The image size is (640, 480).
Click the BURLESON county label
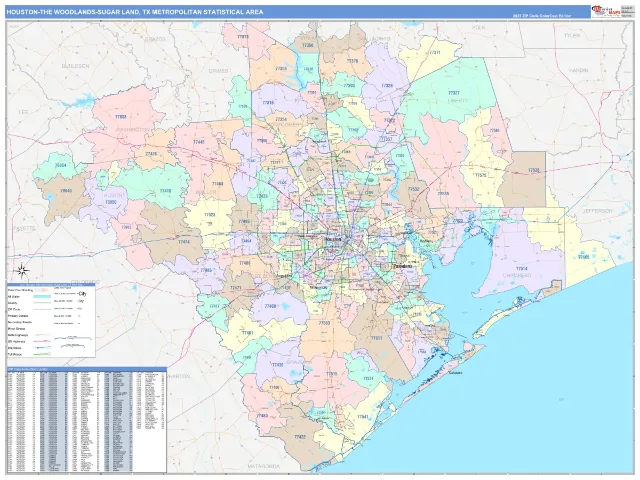tap(76, 66)
